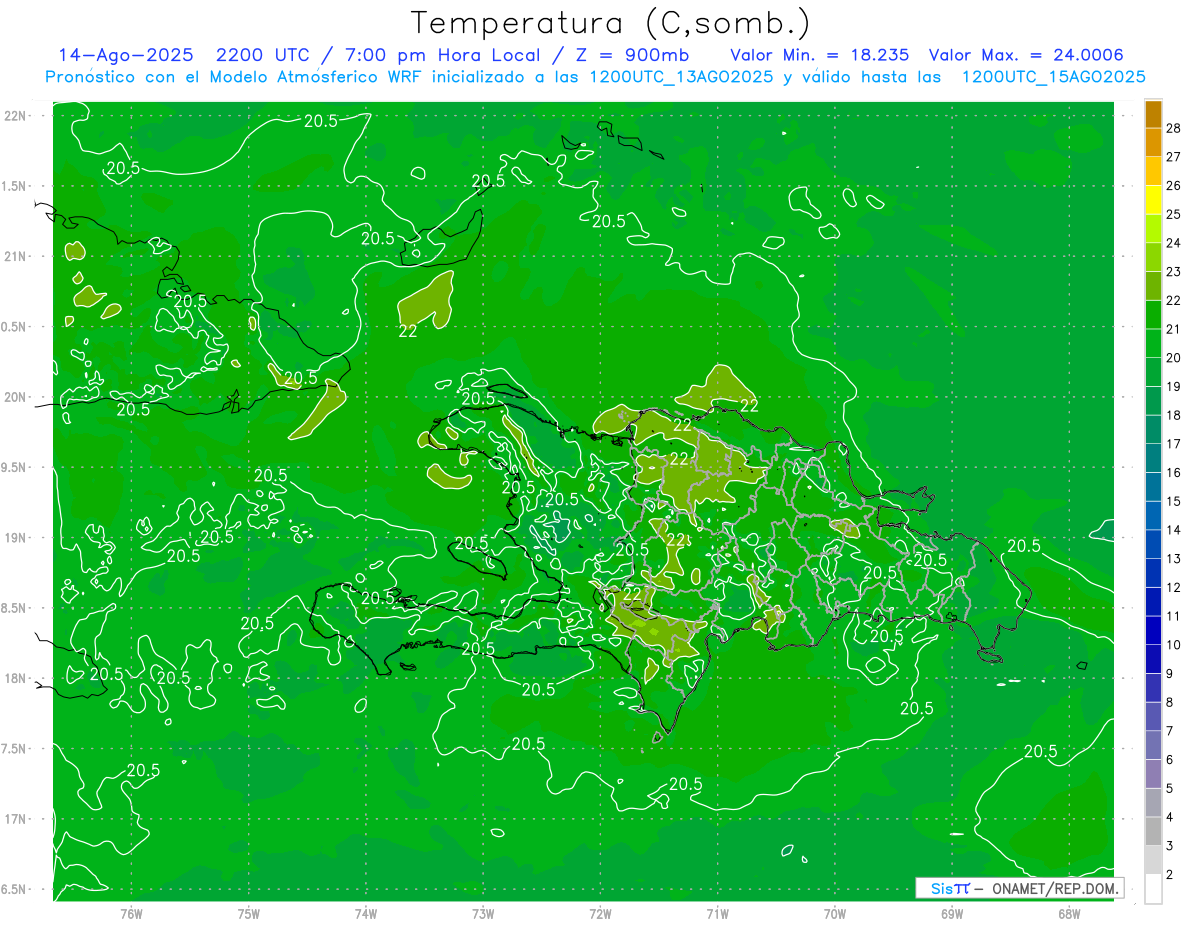Click the "20N" latitude axis label
Image resolution: width=1200 pixels, height=927 pixels.
pos(15,397)
